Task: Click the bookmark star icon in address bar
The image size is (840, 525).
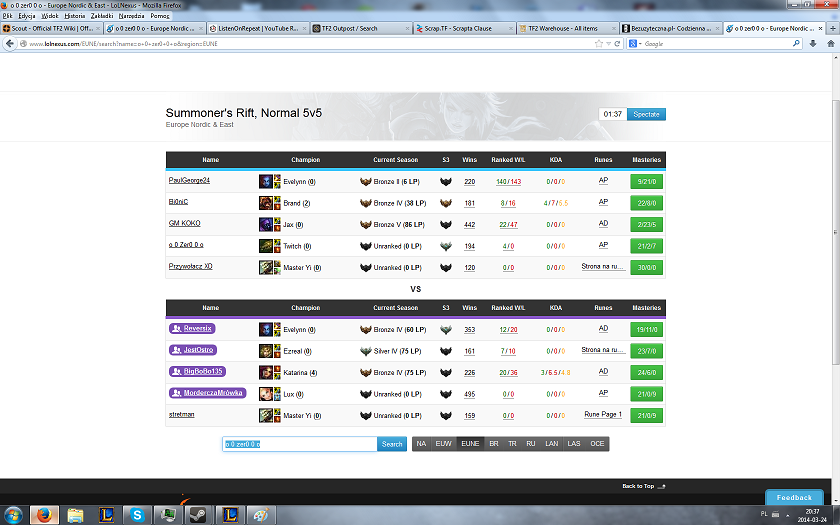Action: click(x=599, y=43)
